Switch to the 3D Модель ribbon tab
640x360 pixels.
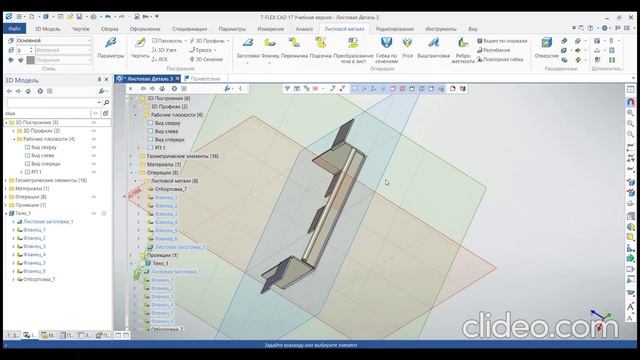pyautogui.click(x=47, y=29)
